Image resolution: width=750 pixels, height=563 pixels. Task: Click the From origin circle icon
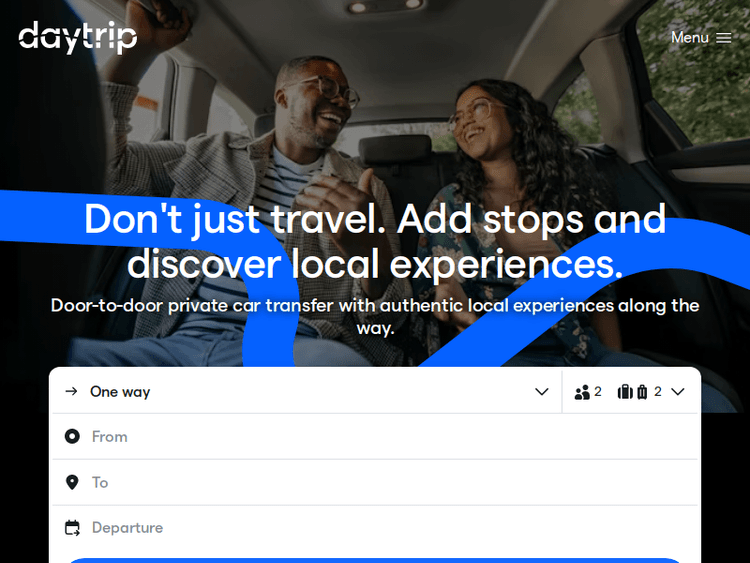pos(72,436)
